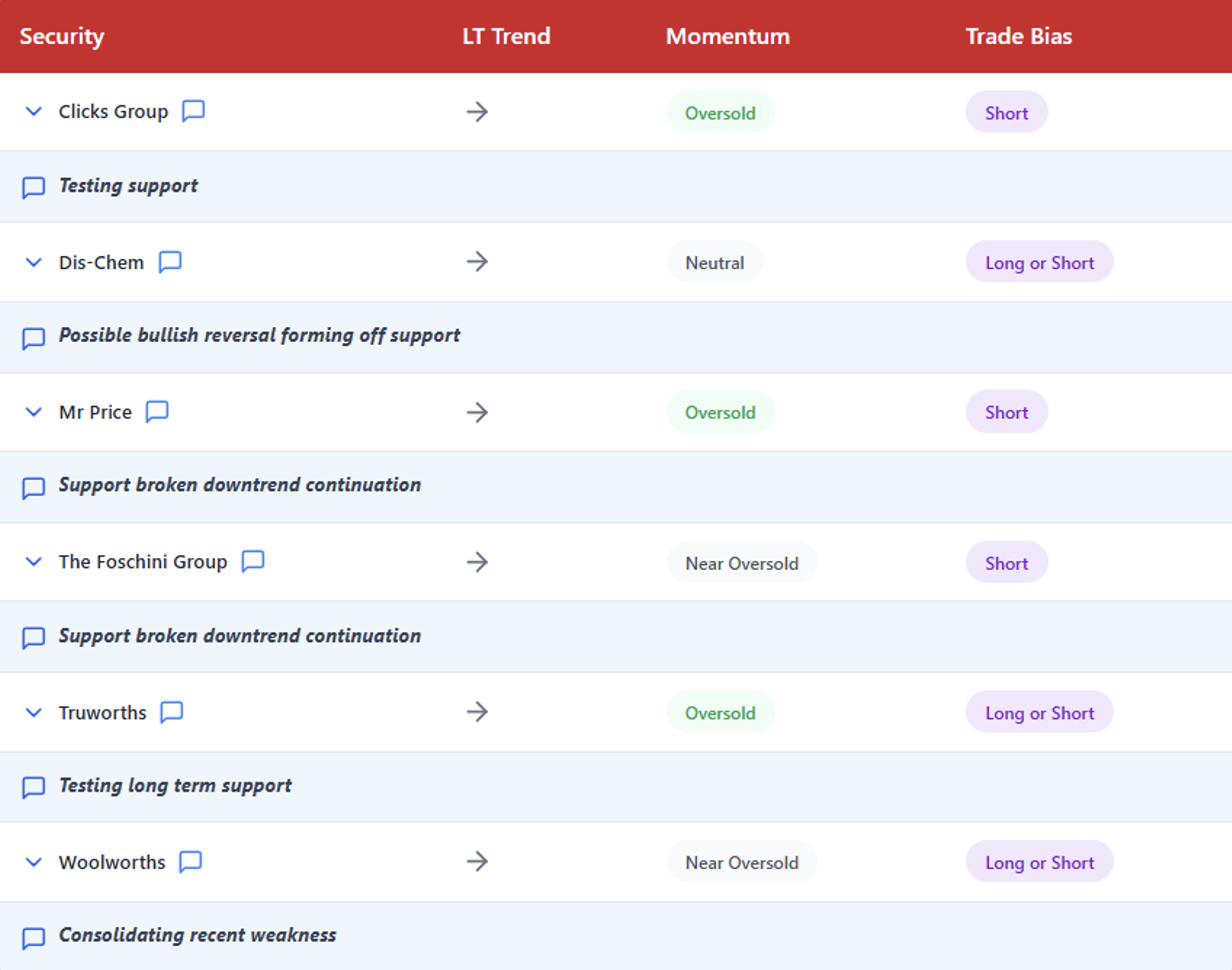Image resolution: width=1232 pixels, height=970 pixels.
Task: Click comment icon next to Woolworths
Action: (191, 862)
